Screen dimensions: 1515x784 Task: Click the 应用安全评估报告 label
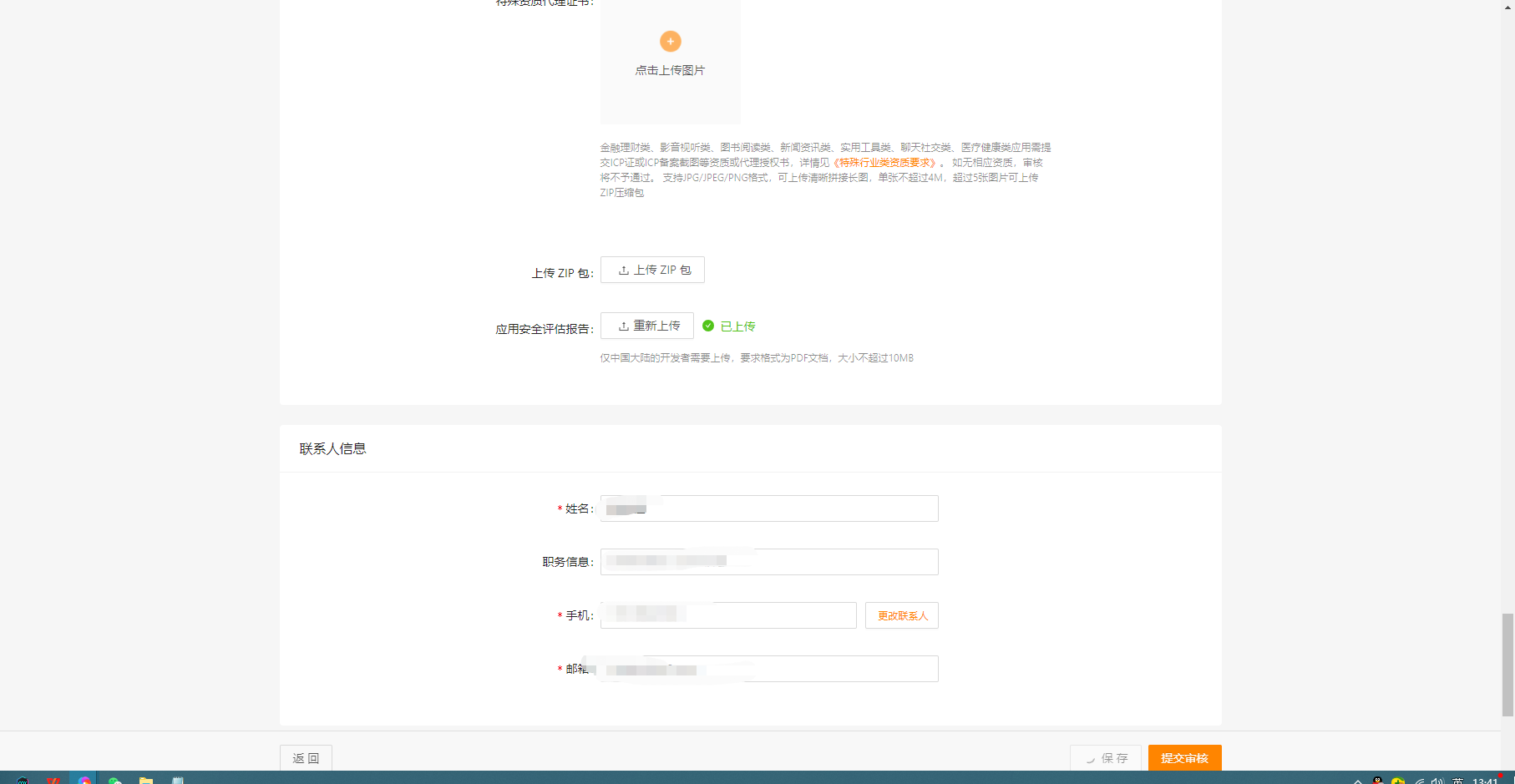pyautogui.click(x=545, y=329)
